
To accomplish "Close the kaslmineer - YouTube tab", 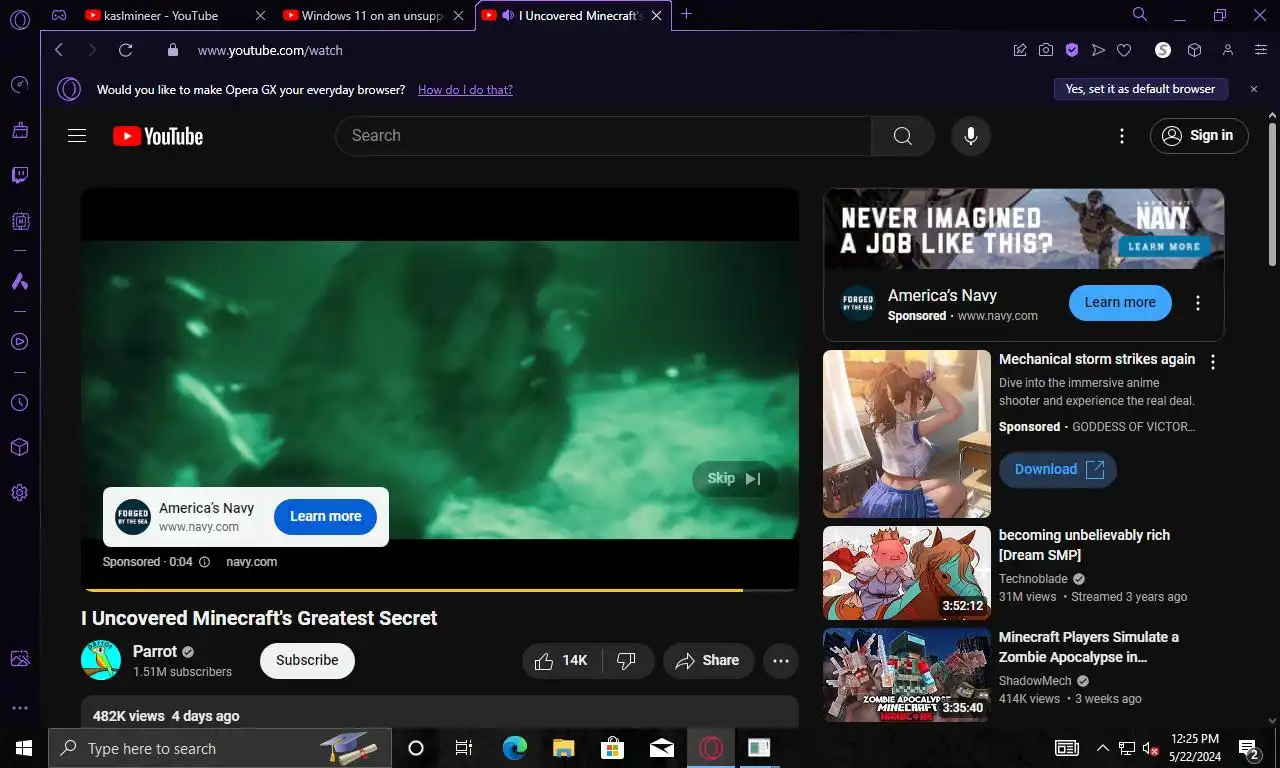I will tap(260, 15).
